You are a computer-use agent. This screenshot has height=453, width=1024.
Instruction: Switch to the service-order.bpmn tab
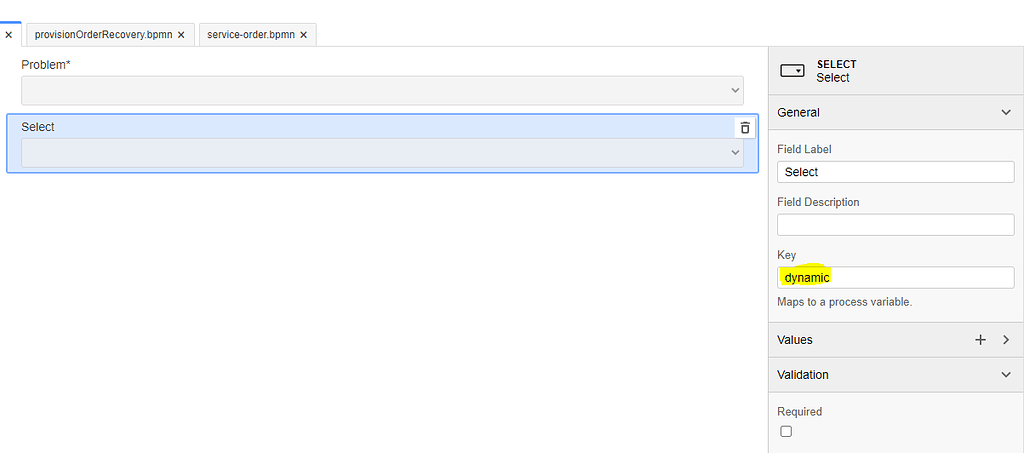click(251, 35)
